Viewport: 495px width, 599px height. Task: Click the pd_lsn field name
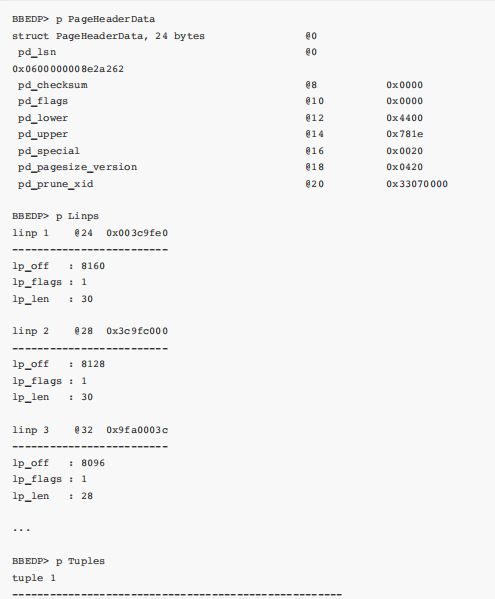tap(37, 52)
